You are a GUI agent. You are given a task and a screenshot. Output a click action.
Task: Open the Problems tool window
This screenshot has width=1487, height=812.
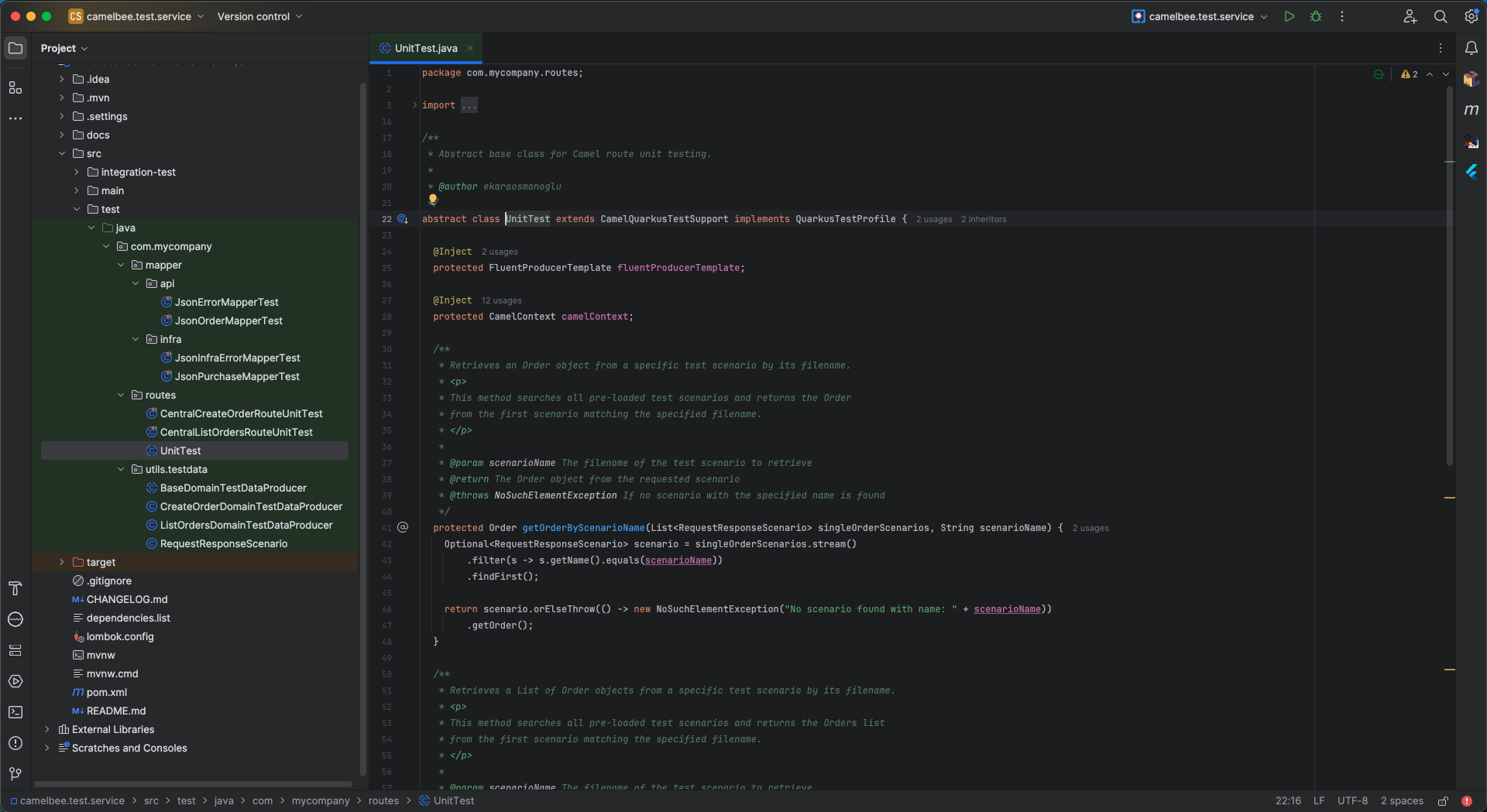15,743
